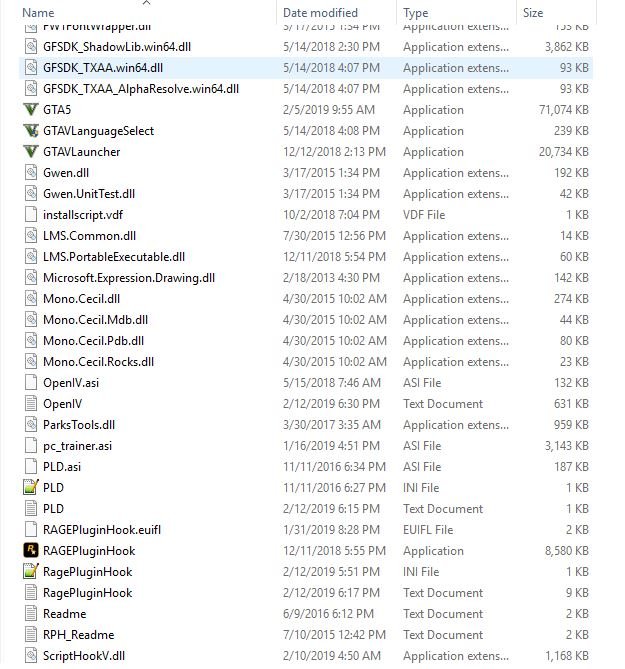Image resolution: width=625 pixels, height=669 pixels.
Task: Click the pc_trainer.asi file icon
Action: pyautogui.click(x=31, y=445)
